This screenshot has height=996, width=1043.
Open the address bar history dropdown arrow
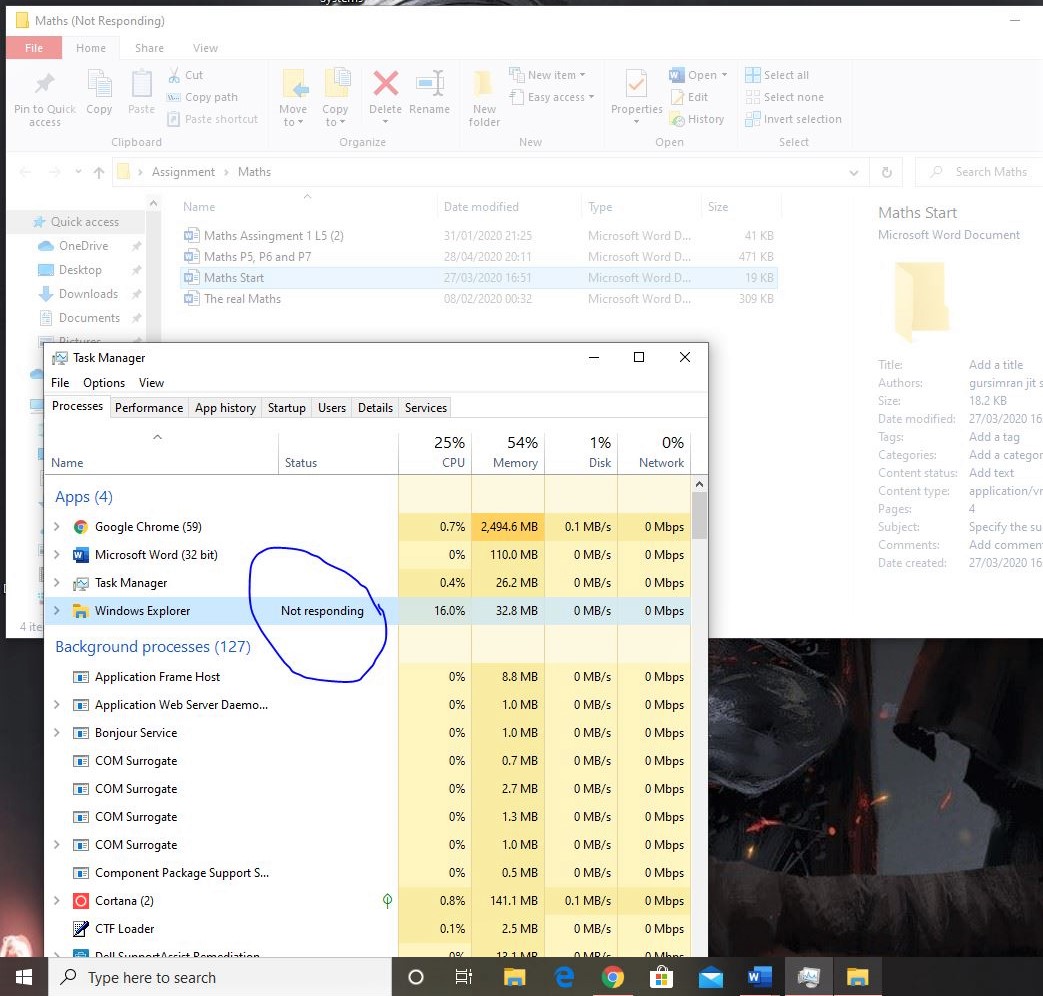point(853,173)
